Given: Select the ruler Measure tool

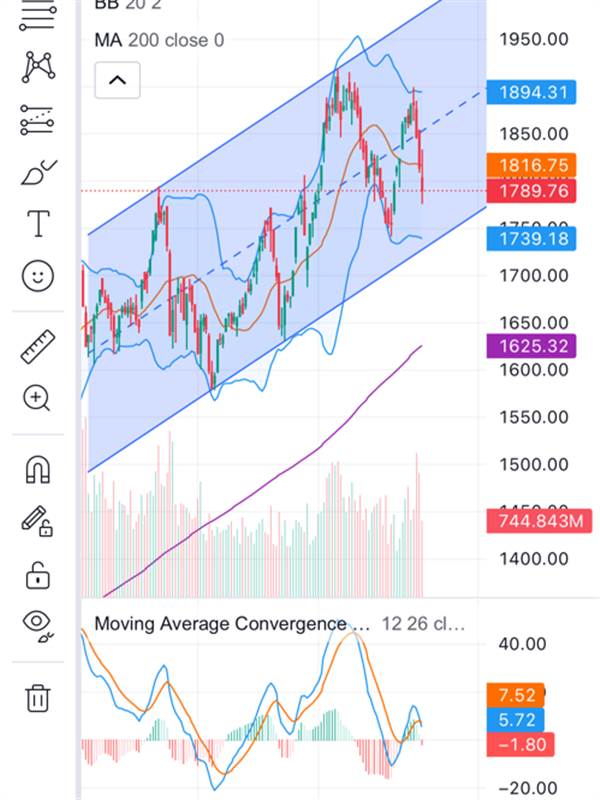Looking at the screenshot, I should pos(37,346).
